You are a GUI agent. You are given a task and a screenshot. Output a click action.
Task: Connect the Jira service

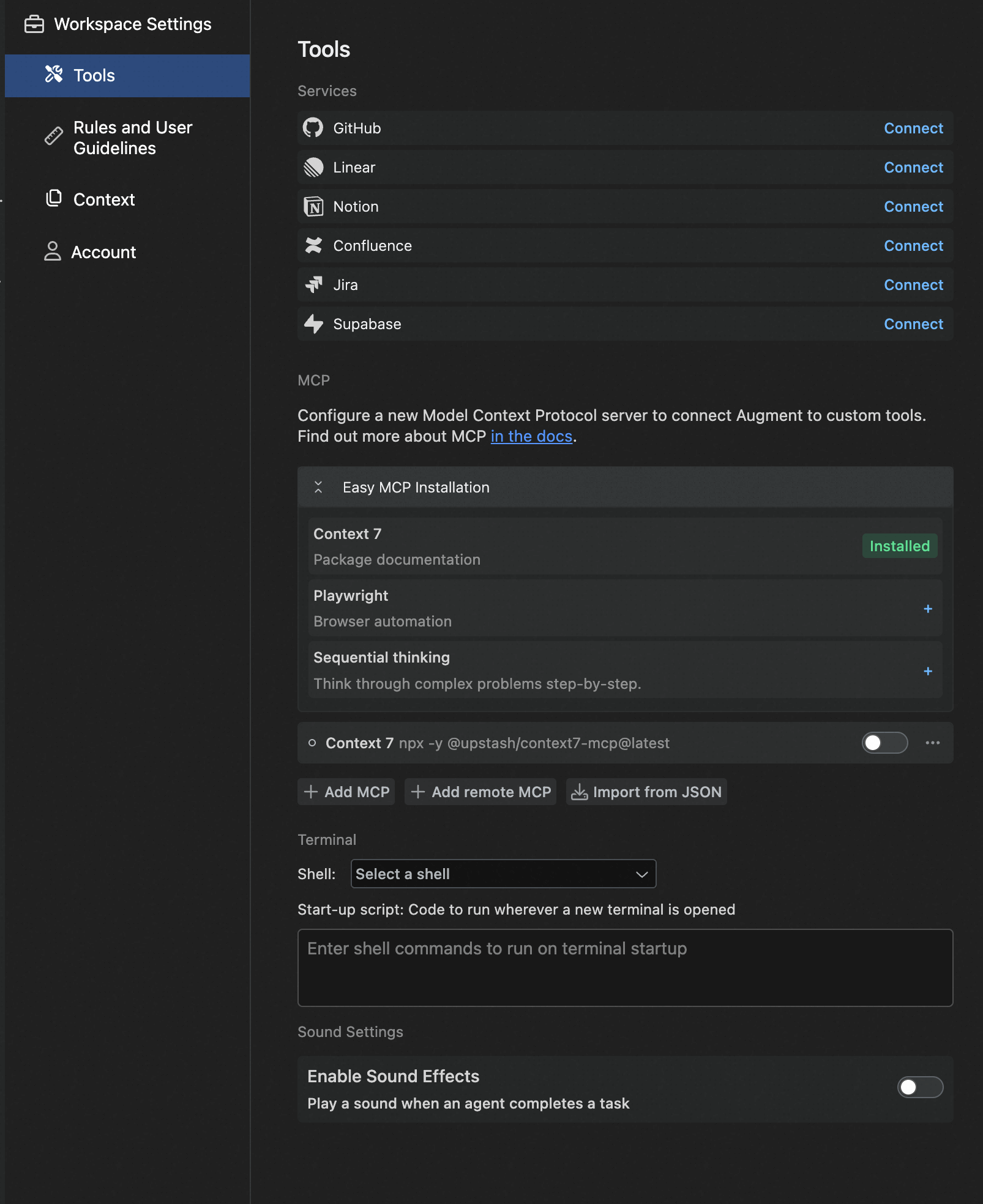913,284
